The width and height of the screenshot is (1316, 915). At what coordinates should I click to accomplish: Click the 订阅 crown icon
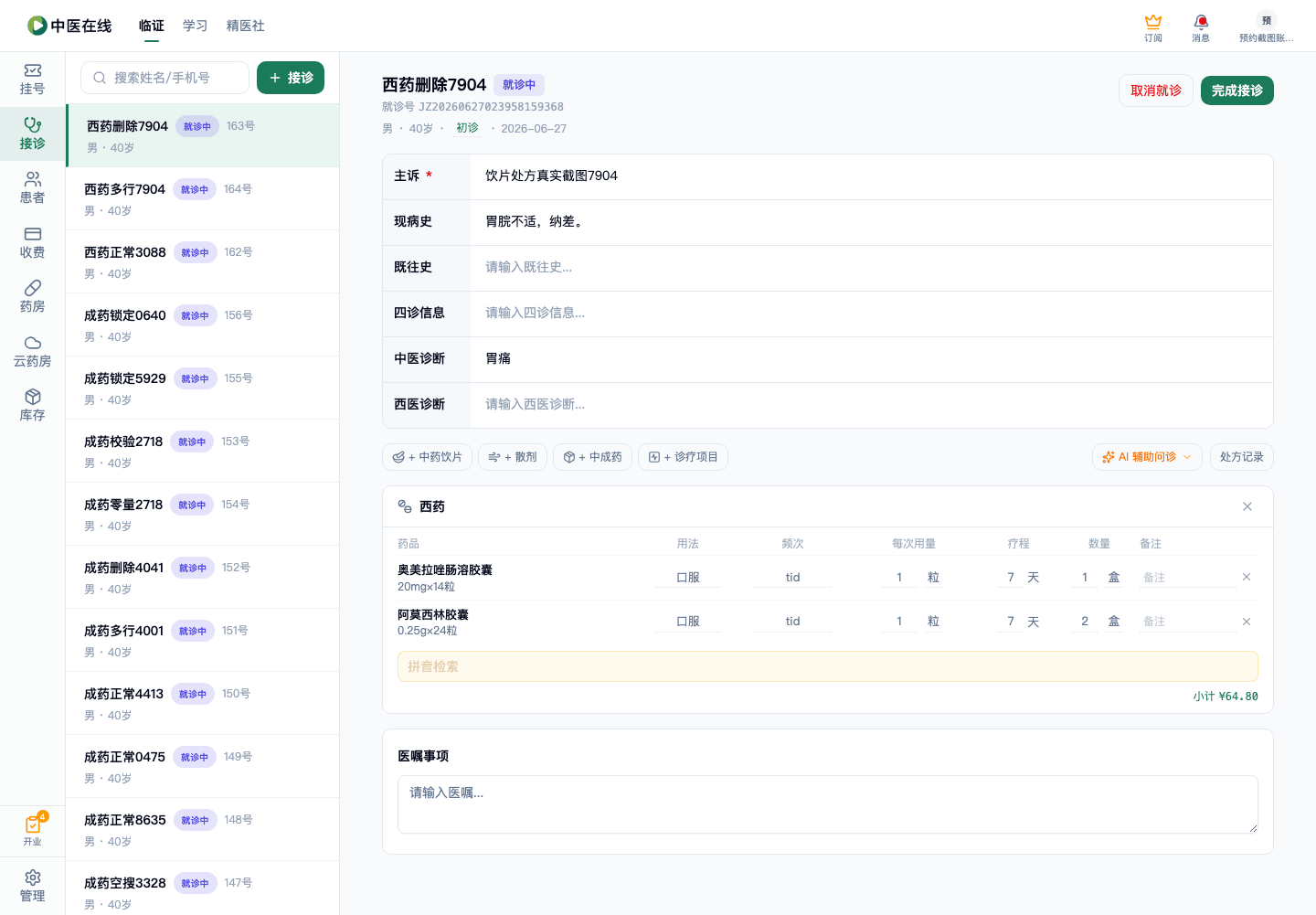1153,27
